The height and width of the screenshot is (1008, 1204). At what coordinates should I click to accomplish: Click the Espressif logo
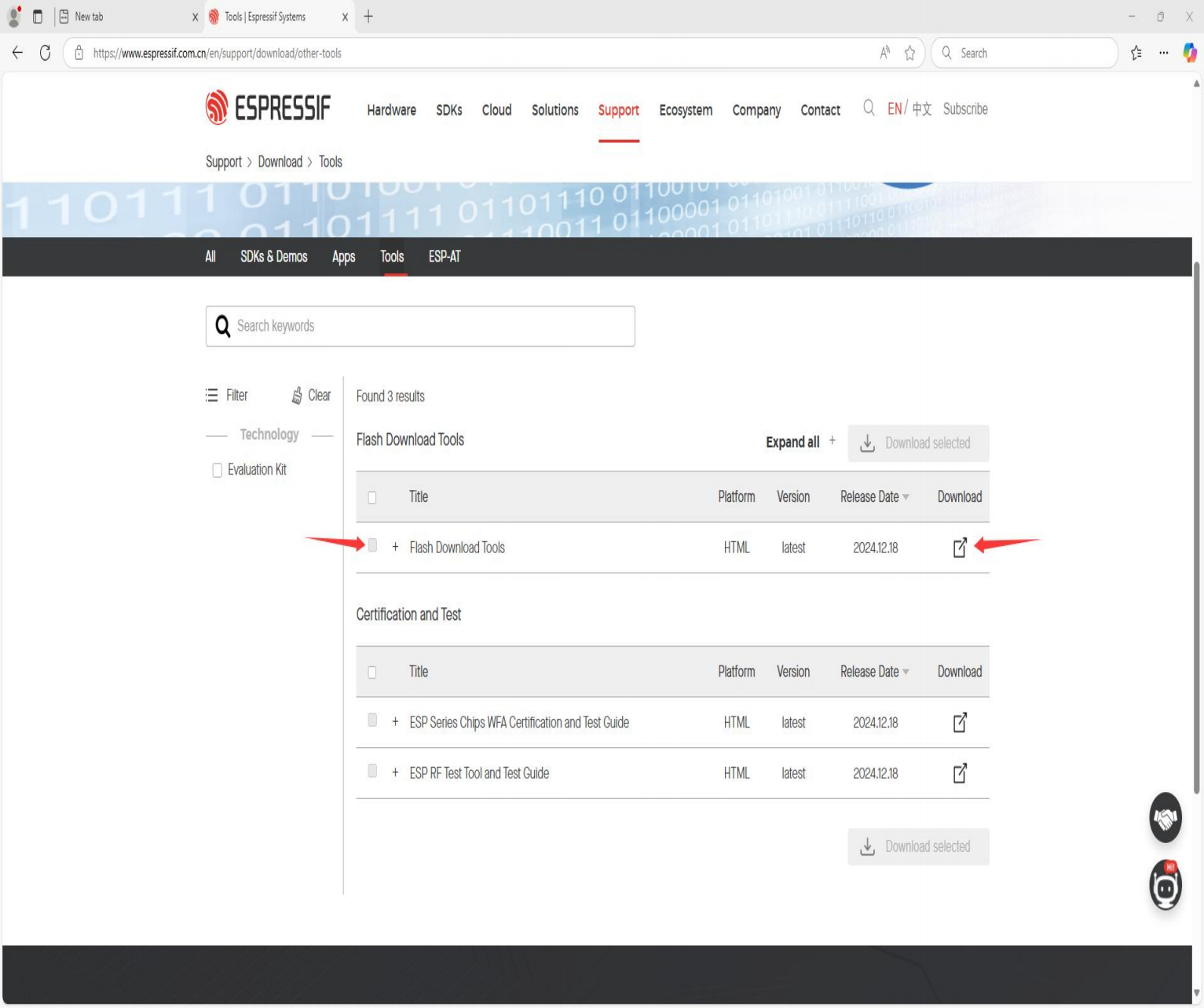click(268, 108)
